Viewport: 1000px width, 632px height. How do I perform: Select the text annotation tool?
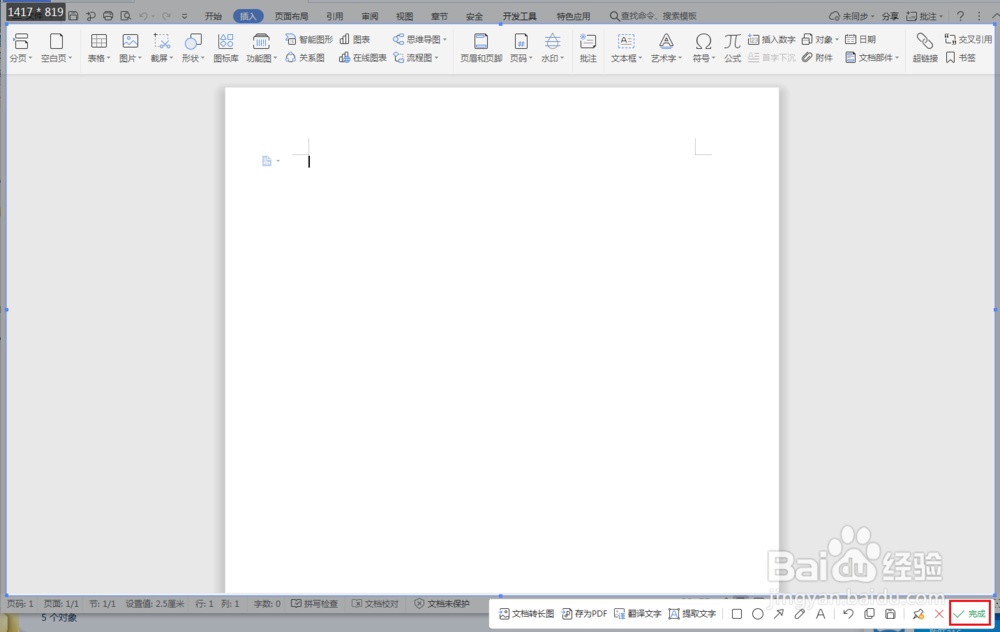coord(821,614)
